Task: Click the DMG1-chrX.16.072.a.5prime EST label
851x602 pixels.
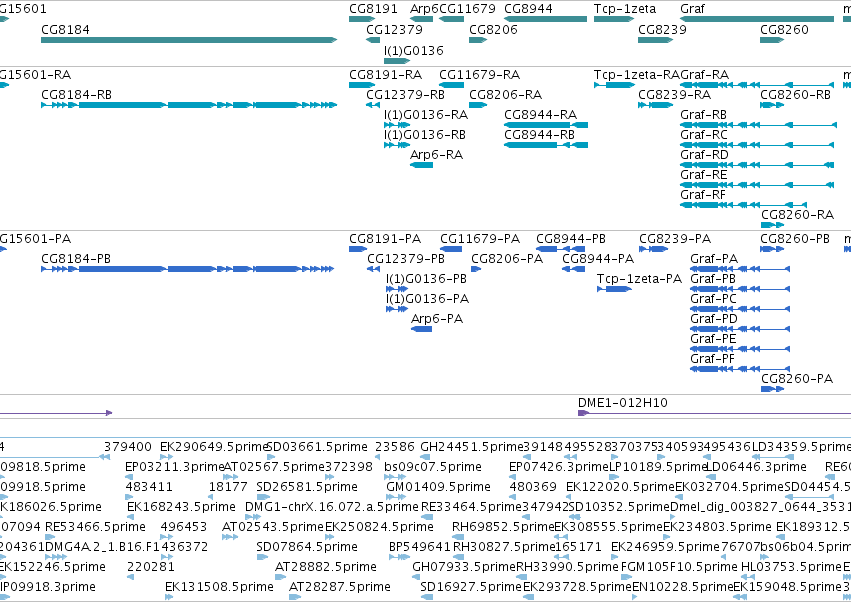Action: [x=332, y=506]
